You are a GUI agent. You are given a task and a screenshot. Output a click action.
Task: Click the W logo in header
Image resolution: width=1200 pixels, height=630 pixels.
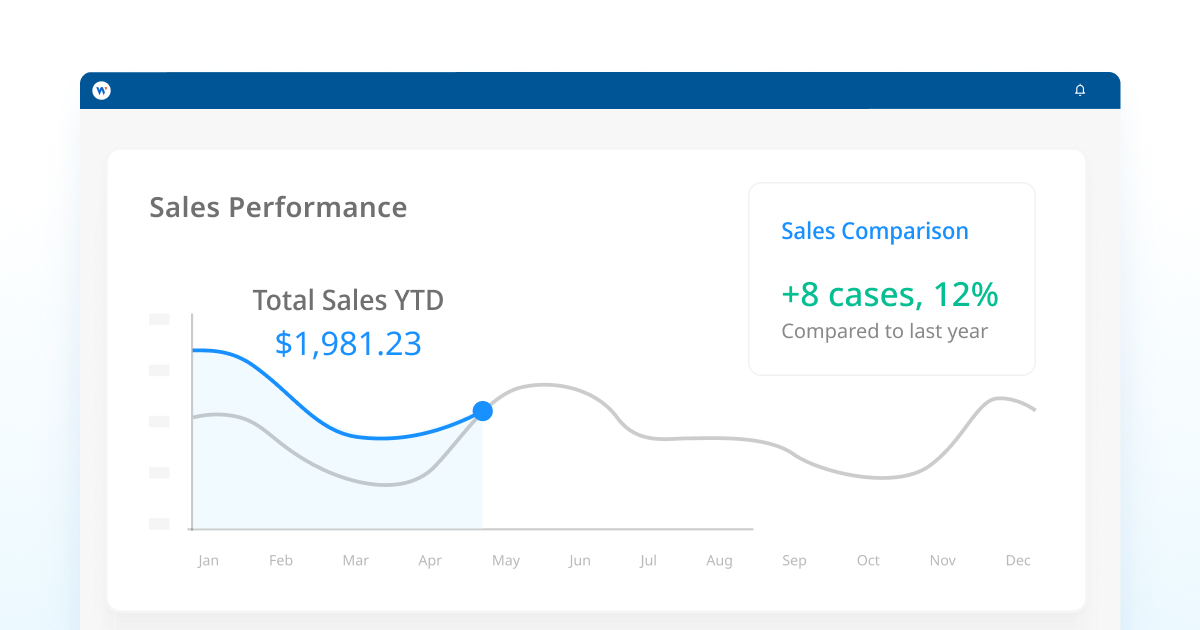click(101, 90)
